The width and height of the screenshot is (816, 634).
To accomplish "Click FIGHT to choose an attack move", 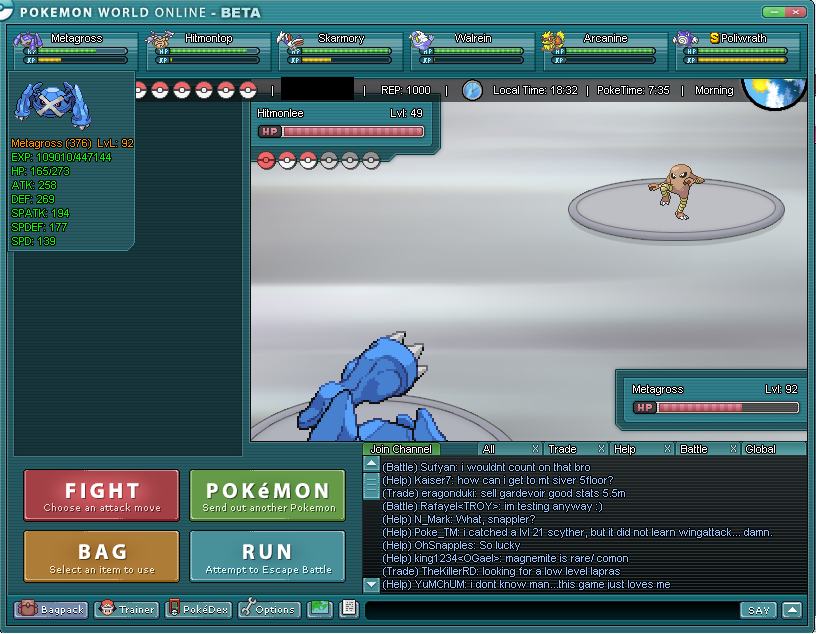I will tap(101, 496).
